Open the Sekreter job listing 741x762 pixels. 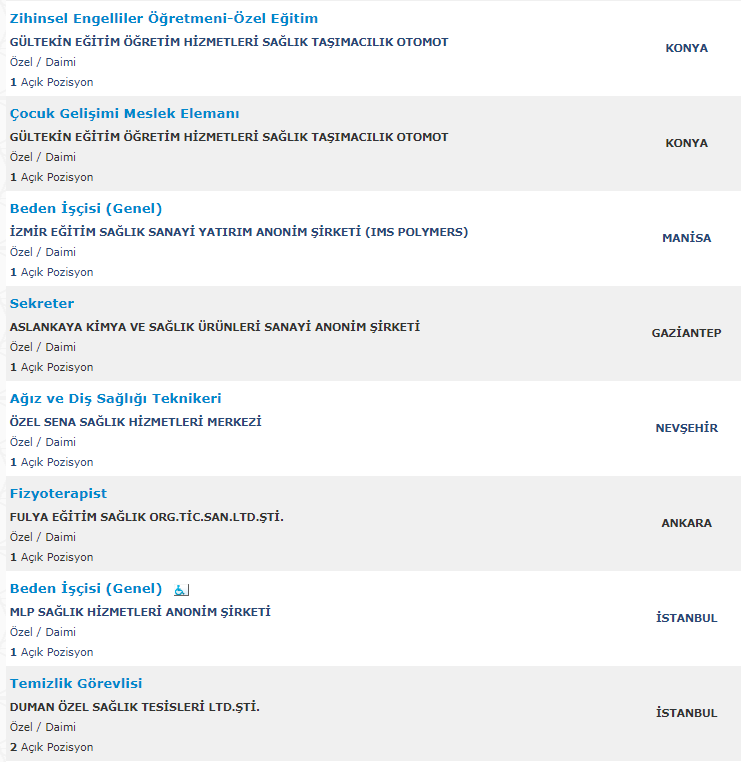(x=42, y=304)
